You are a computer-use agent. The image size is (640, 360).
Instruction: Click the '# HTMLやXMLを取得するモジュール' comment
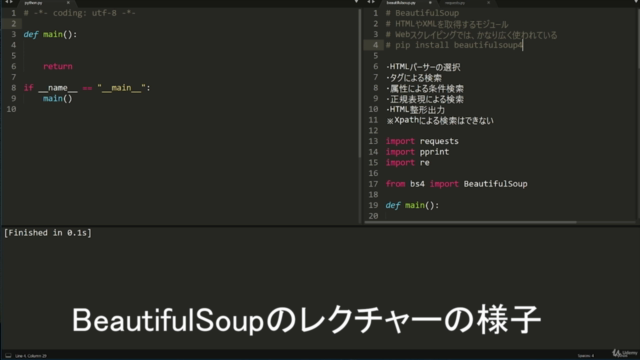pyautogui.click(x=447, y=24)
